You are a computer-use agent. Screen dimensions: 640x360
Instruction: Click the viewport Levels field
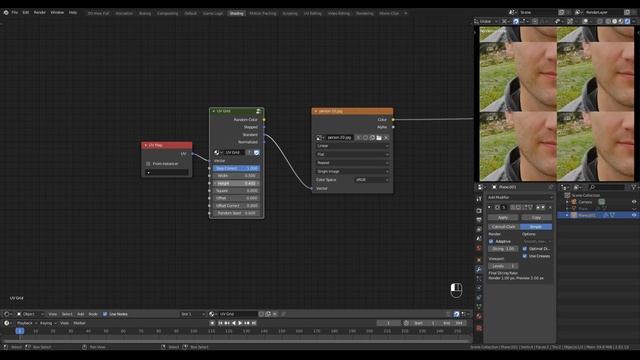[503, 266]
